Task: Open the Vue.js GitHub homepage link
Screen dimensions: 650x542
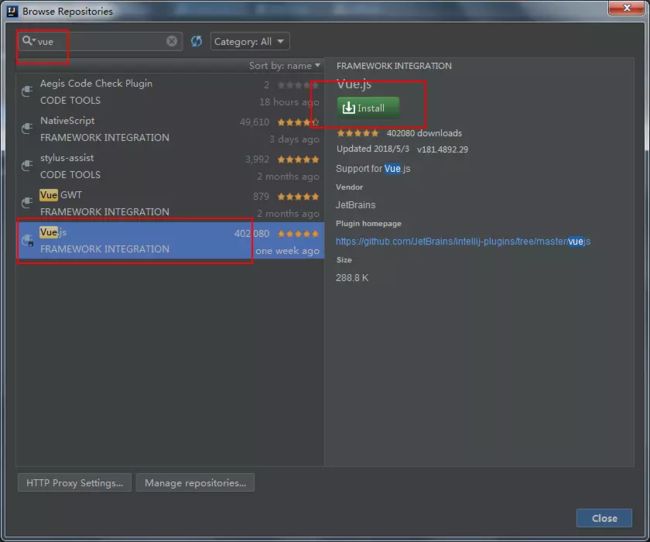Action: click(x=463, y=241)
